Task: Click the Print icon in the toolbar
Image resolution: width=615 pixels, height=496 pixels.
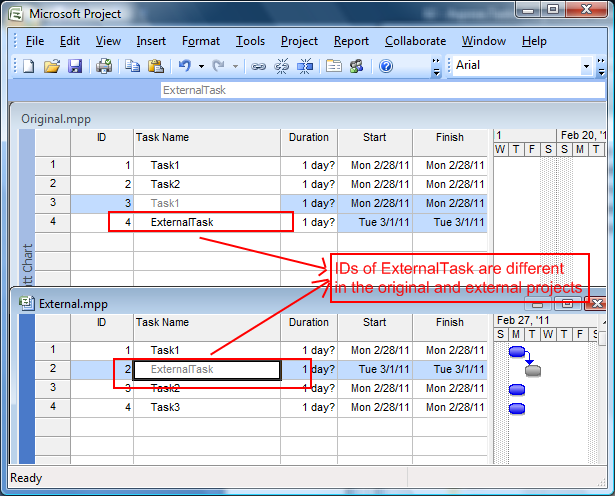Action: (104, 66)
